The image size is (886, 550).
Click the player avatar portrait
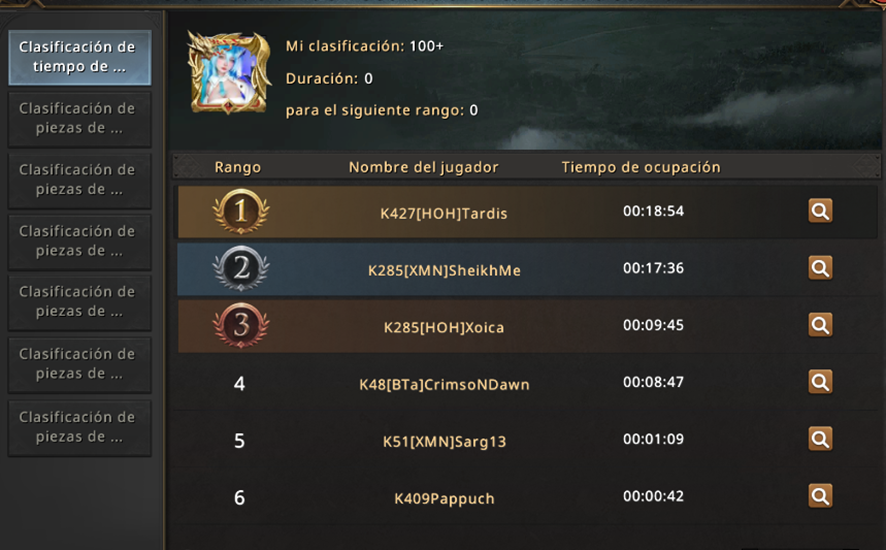coord(229,72)
